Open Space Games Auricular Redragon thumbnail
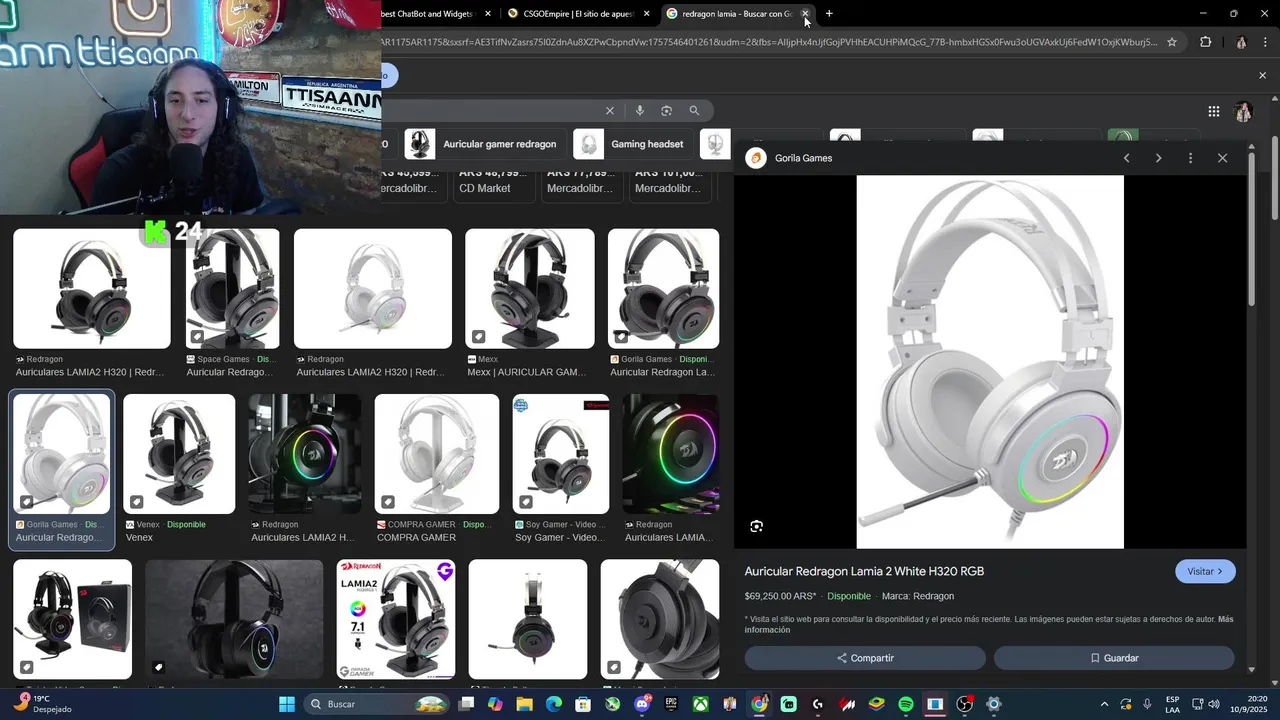This screenshot has width=1280, height=720. pyautogui.click(x=232, y=289)
